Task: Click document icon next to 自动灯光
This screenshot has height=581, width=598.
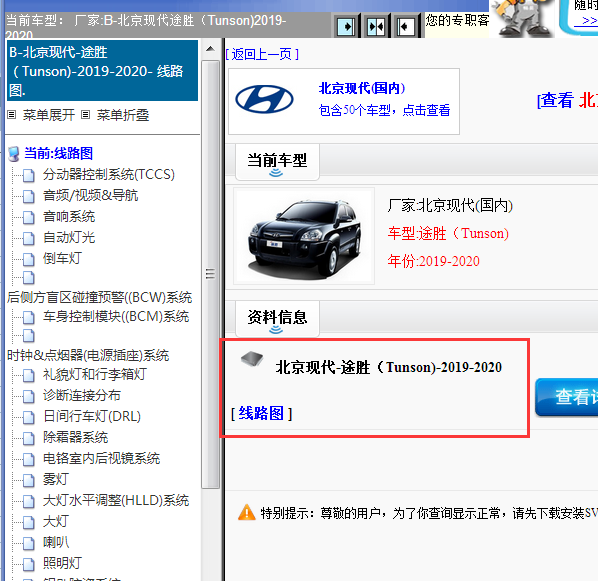Action: (29, 238)
